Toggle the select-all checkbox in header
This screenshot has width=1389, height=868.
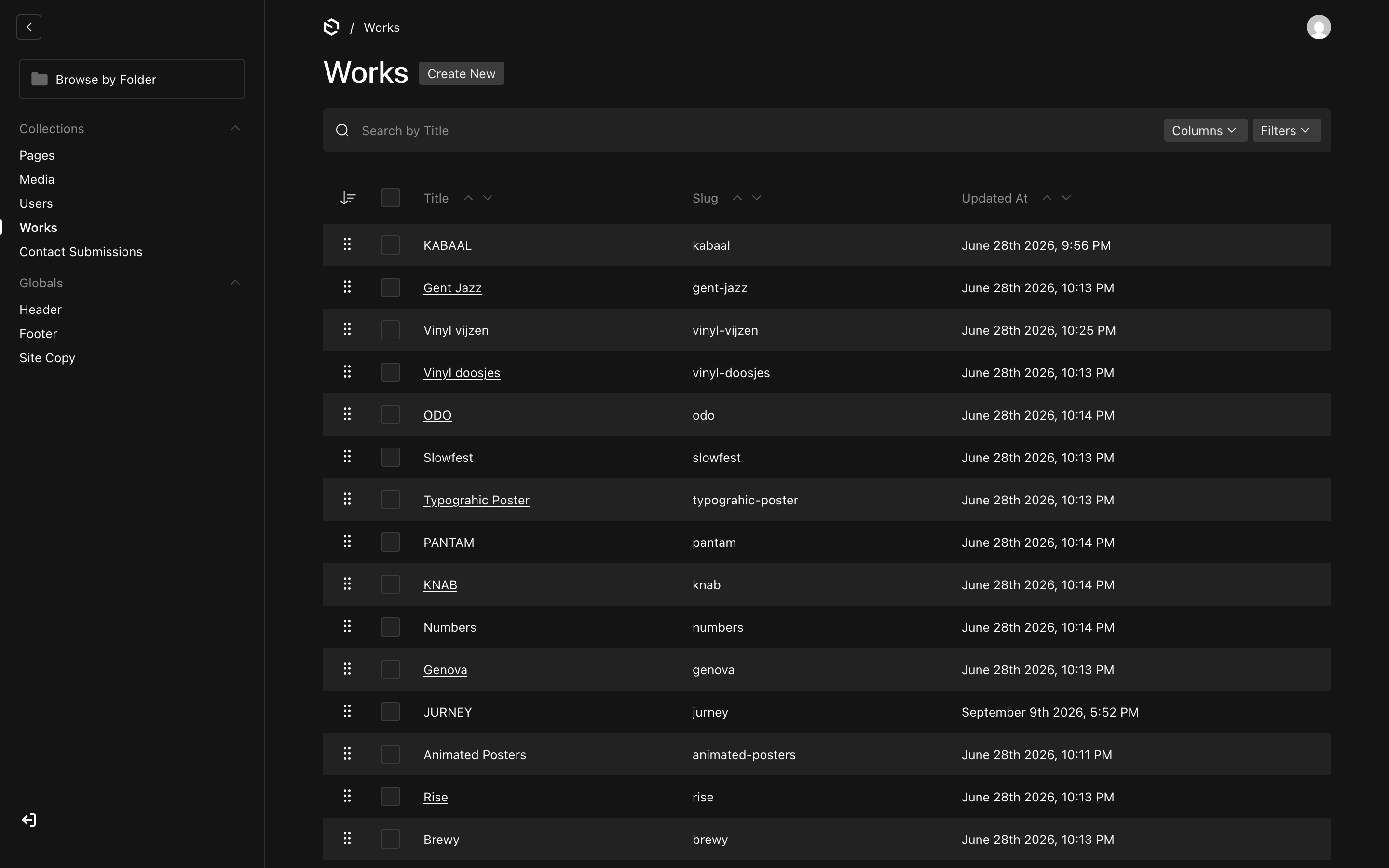(x=390, y=198)
